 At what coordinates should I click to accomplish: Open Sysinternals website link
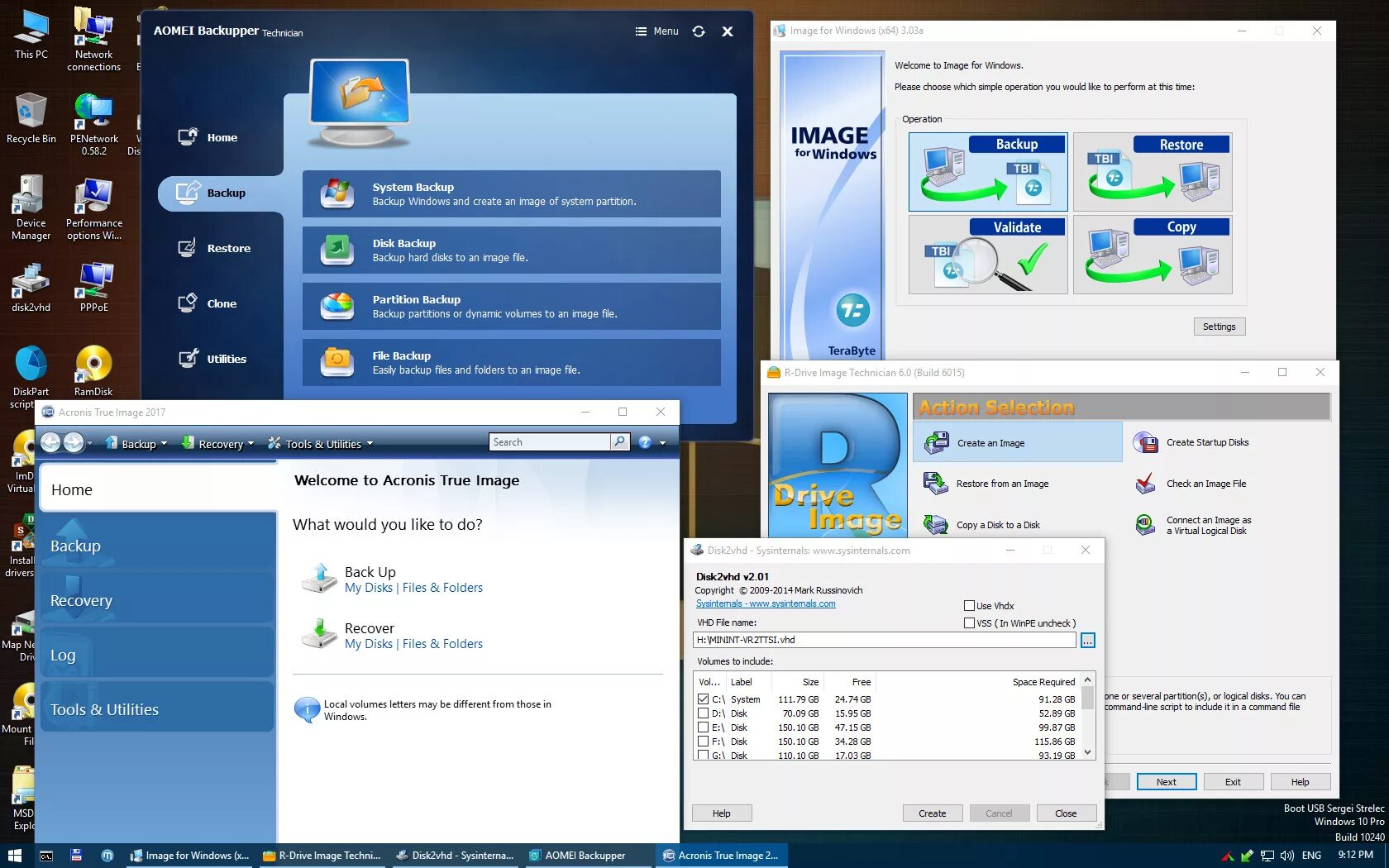[766, 603]
